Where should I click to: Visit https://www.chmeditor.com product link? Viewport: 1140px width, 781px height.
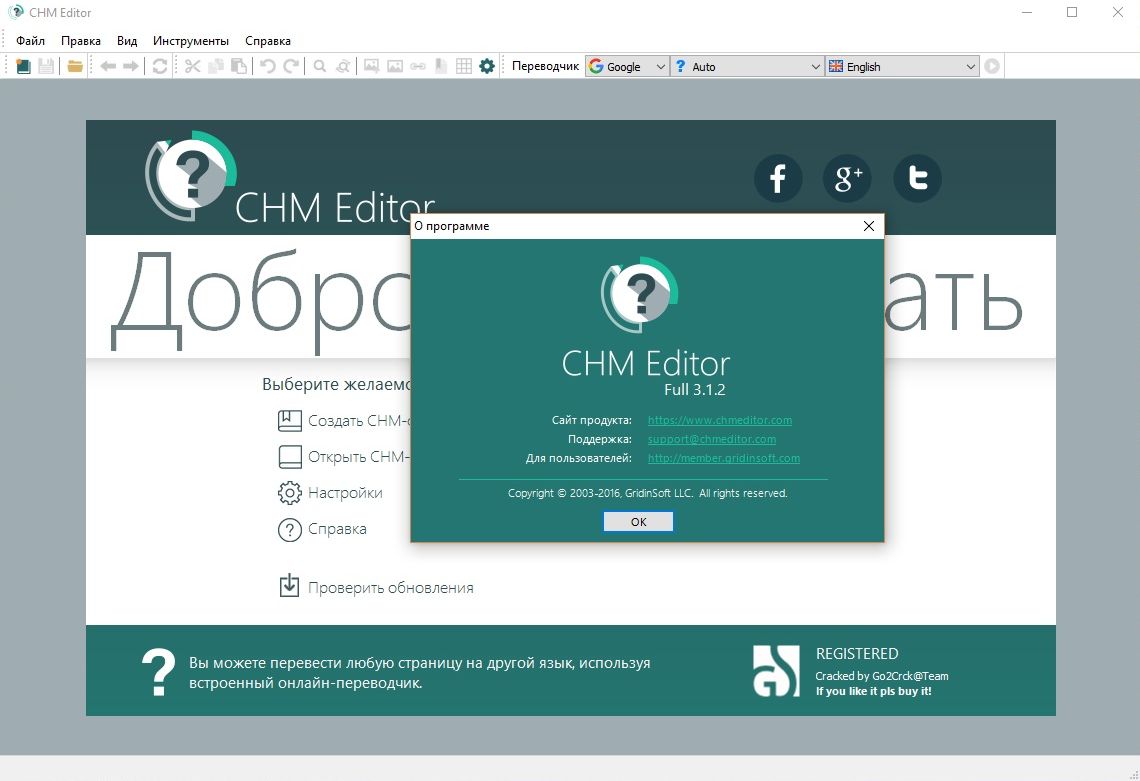click(719, 420)
